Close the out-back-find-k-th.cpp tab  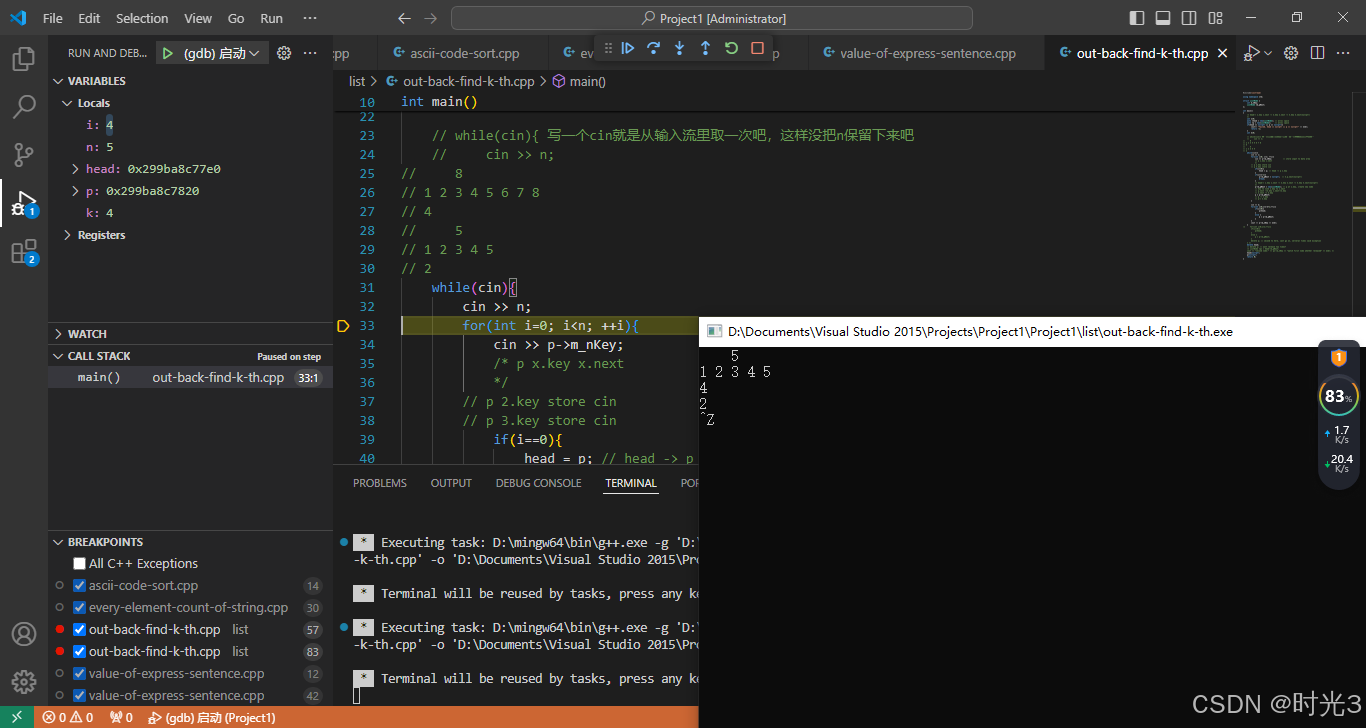[1222, 54]
